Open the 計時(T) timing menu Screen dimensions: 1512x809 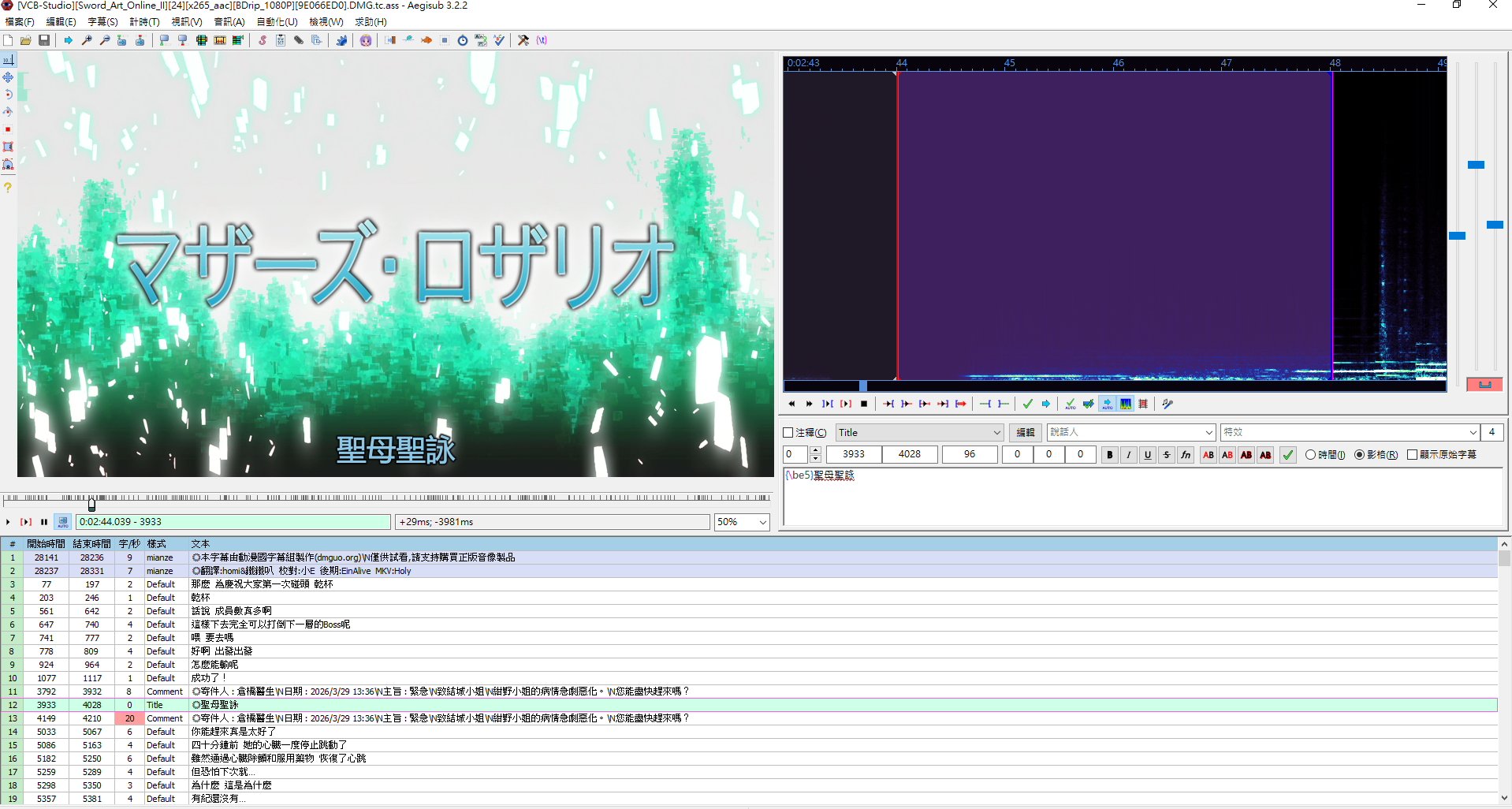(x=144, y=22)
